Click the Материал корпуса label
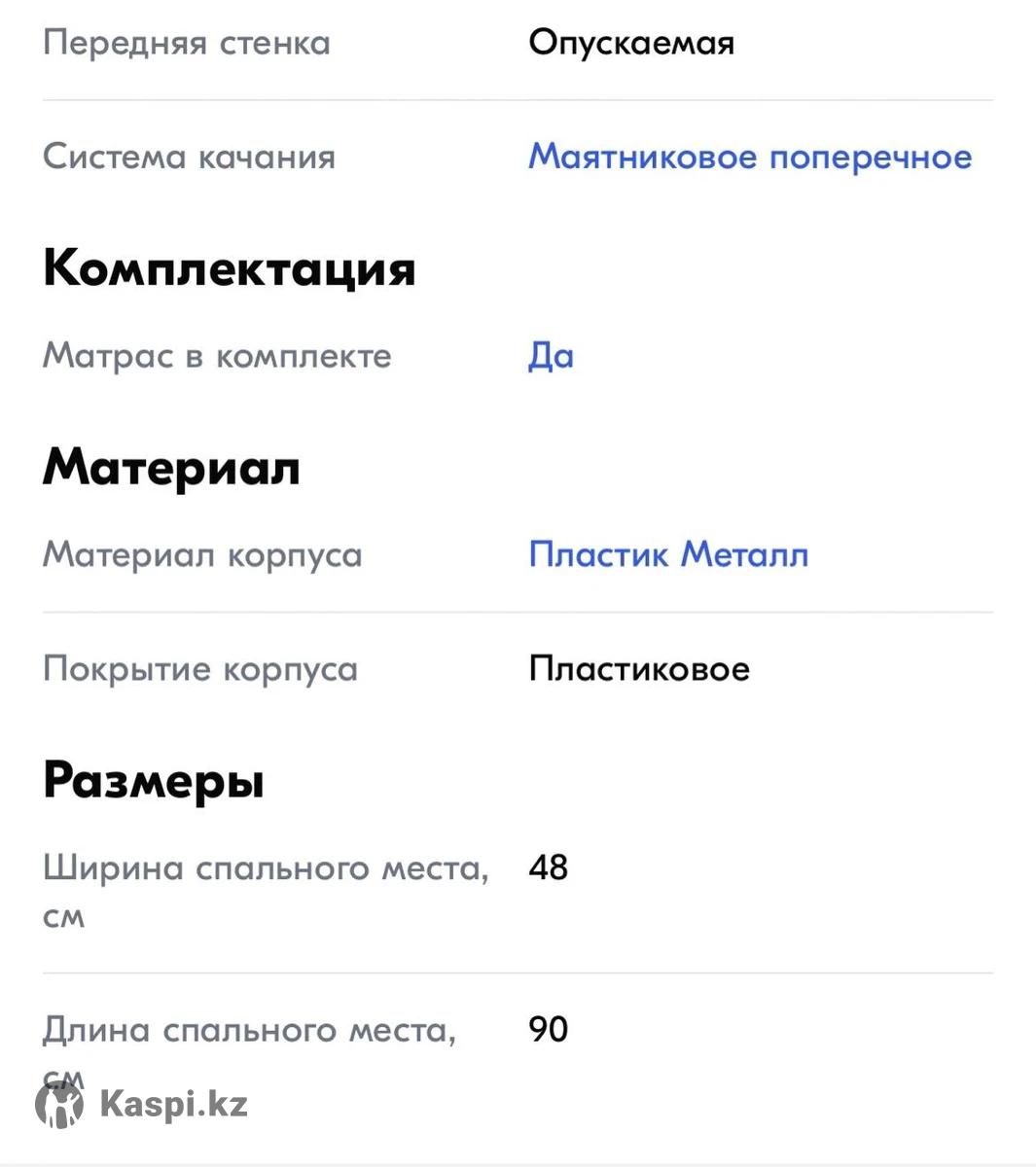 point(202,554)
